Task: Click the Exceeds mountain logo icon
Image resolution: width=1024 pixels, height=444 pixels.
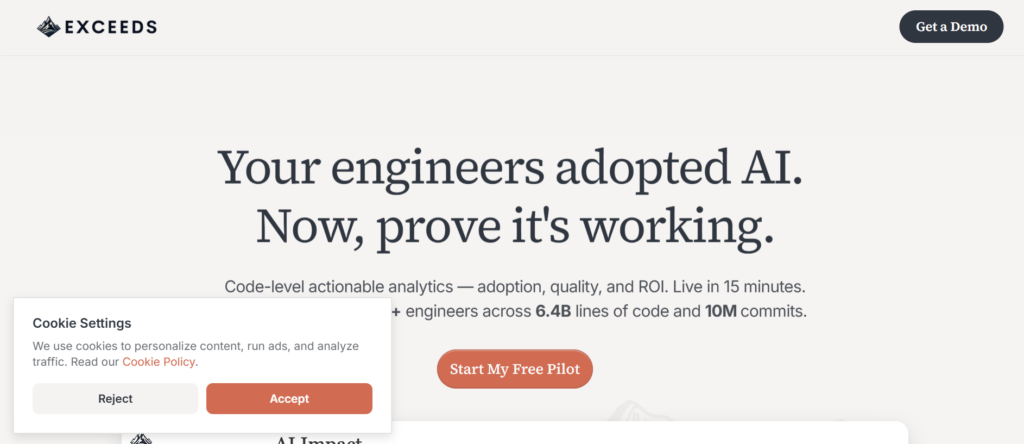Action: click(48, 27)
